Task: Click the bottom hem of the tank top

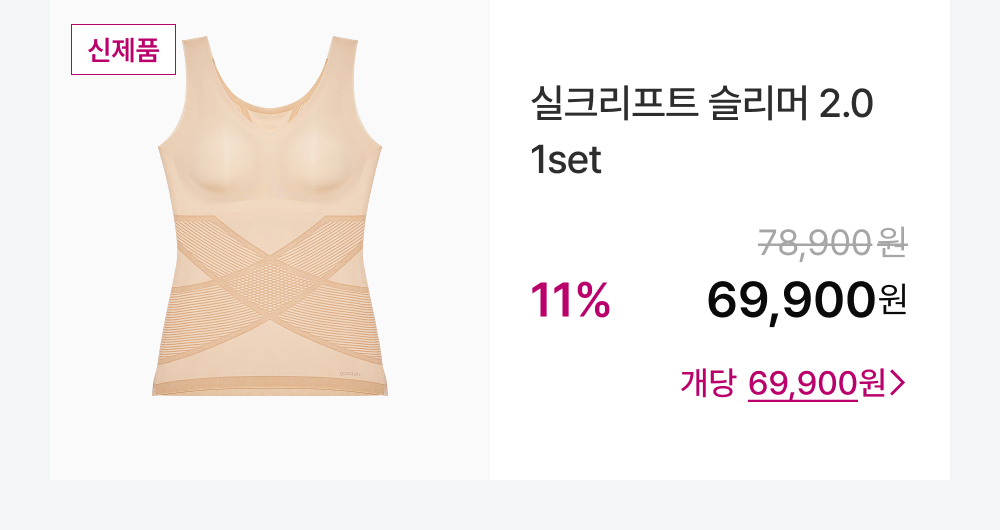Action: coord(270,385)
